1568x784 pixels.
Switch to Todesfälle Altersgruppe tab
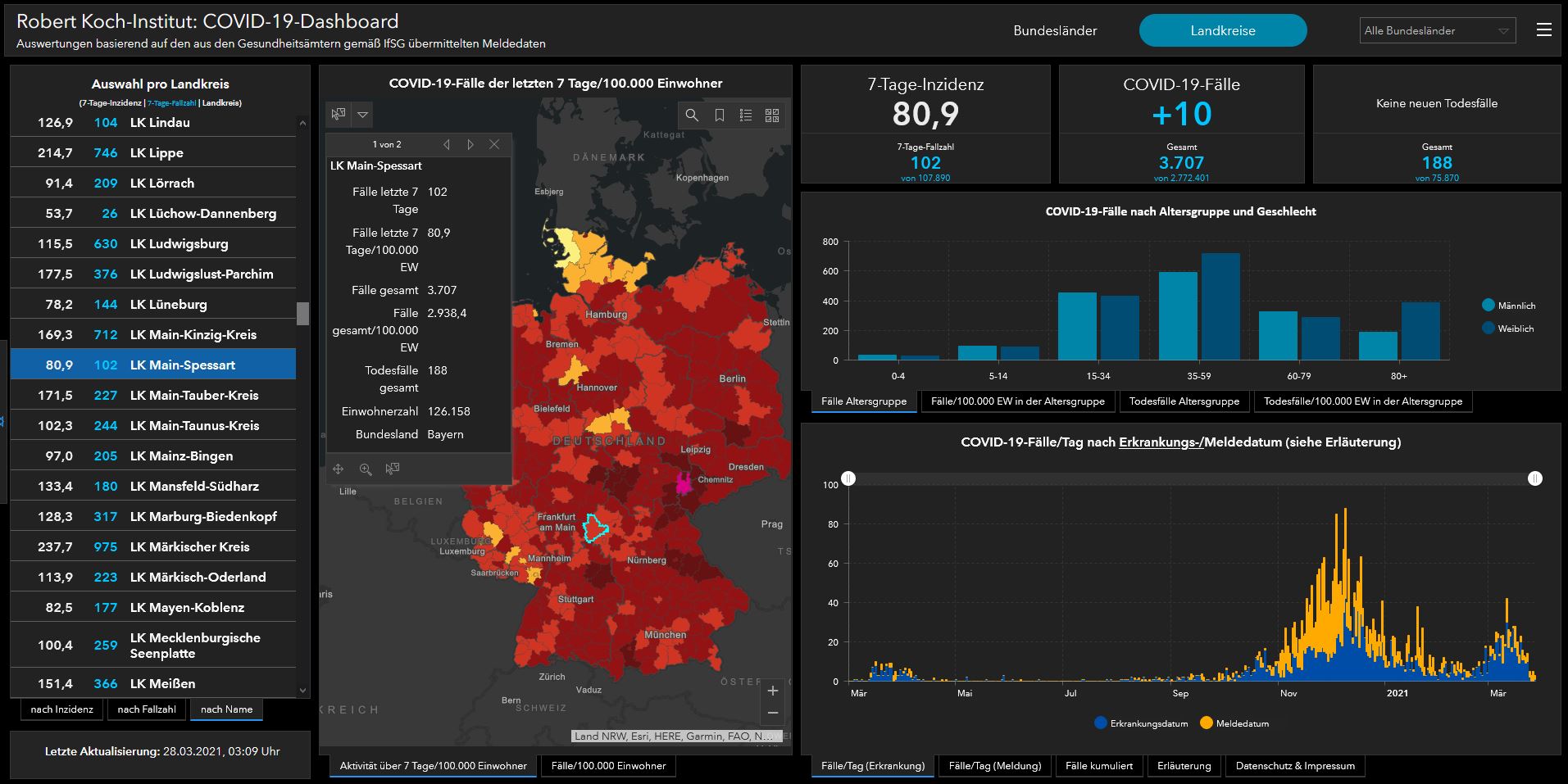point(1184,401)
